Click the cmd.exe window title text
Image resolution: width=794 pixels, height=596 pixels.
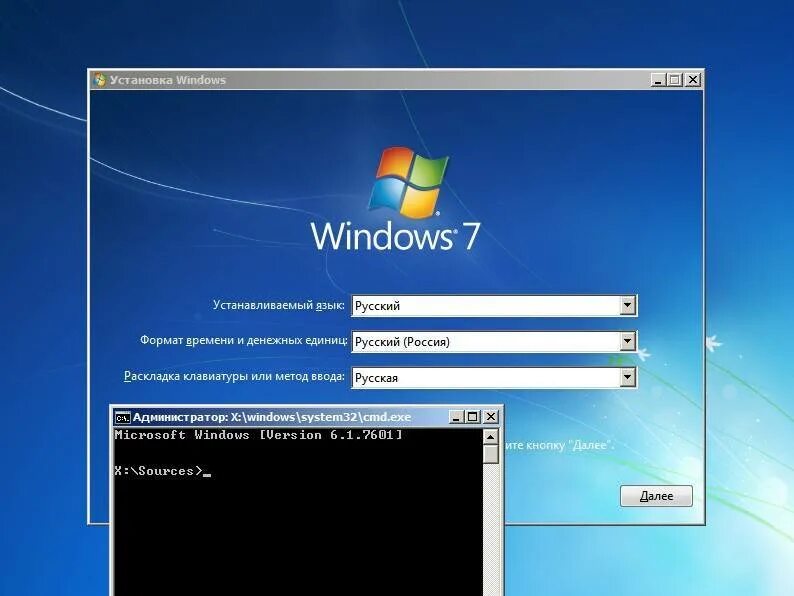click(272, 417)
